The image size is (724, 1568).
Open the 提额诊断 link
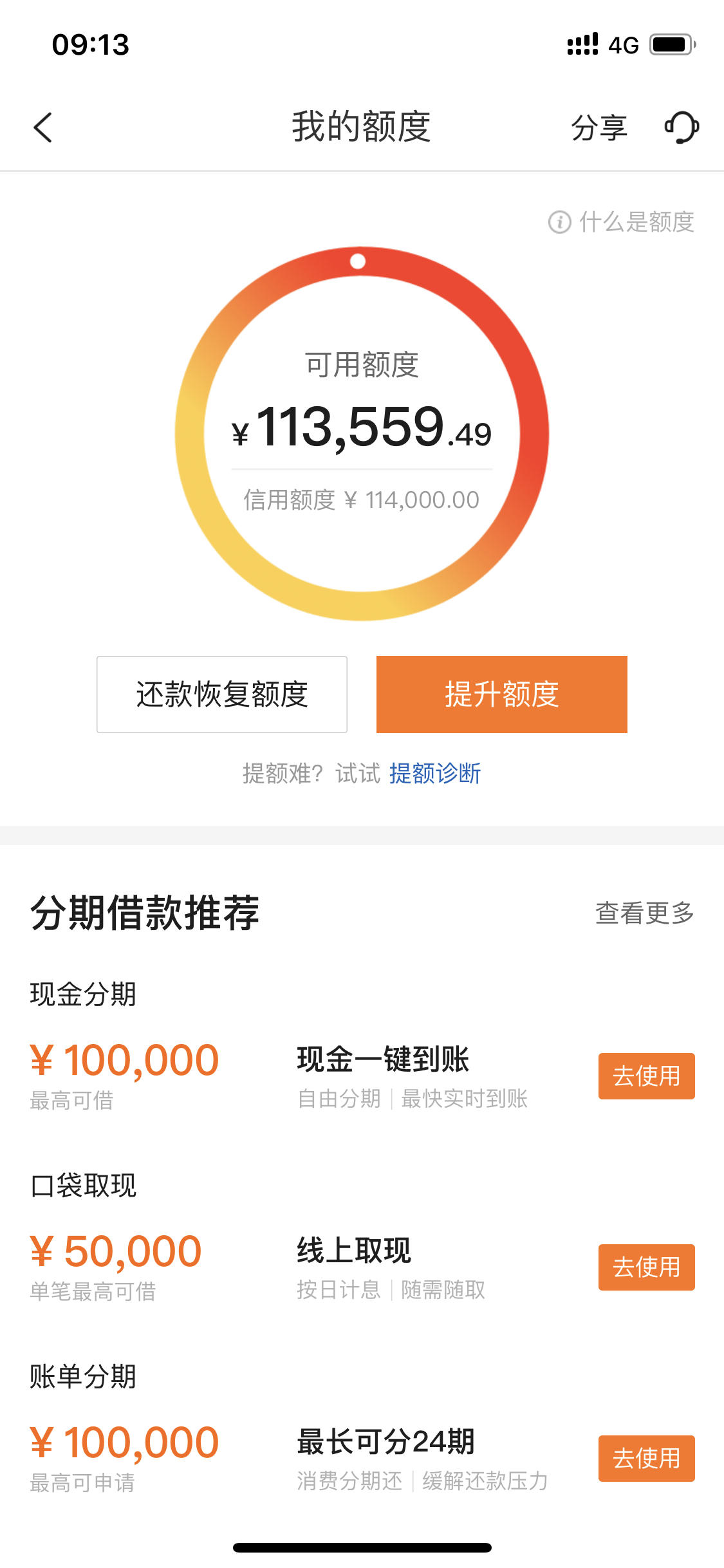pyautogui.click(x=435, y=773)
